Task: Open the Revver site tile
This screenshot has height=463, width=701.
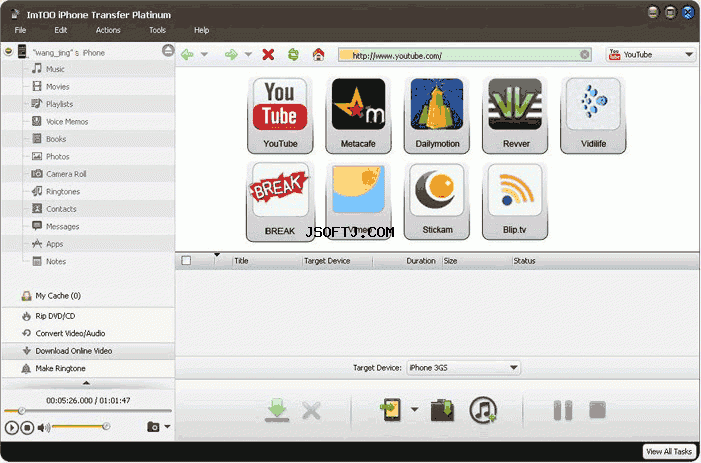Action: pos(515,115)
